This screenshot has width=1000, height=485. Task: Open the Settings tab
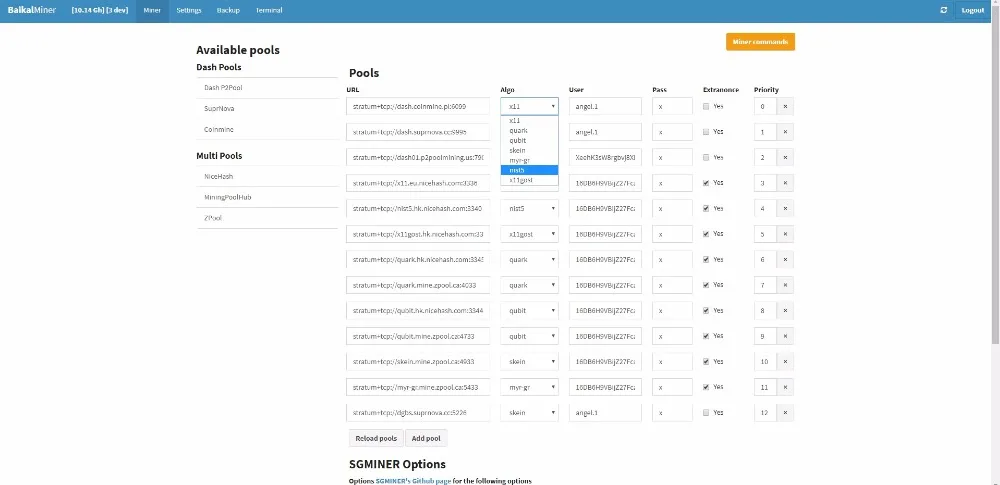[189, 10]
